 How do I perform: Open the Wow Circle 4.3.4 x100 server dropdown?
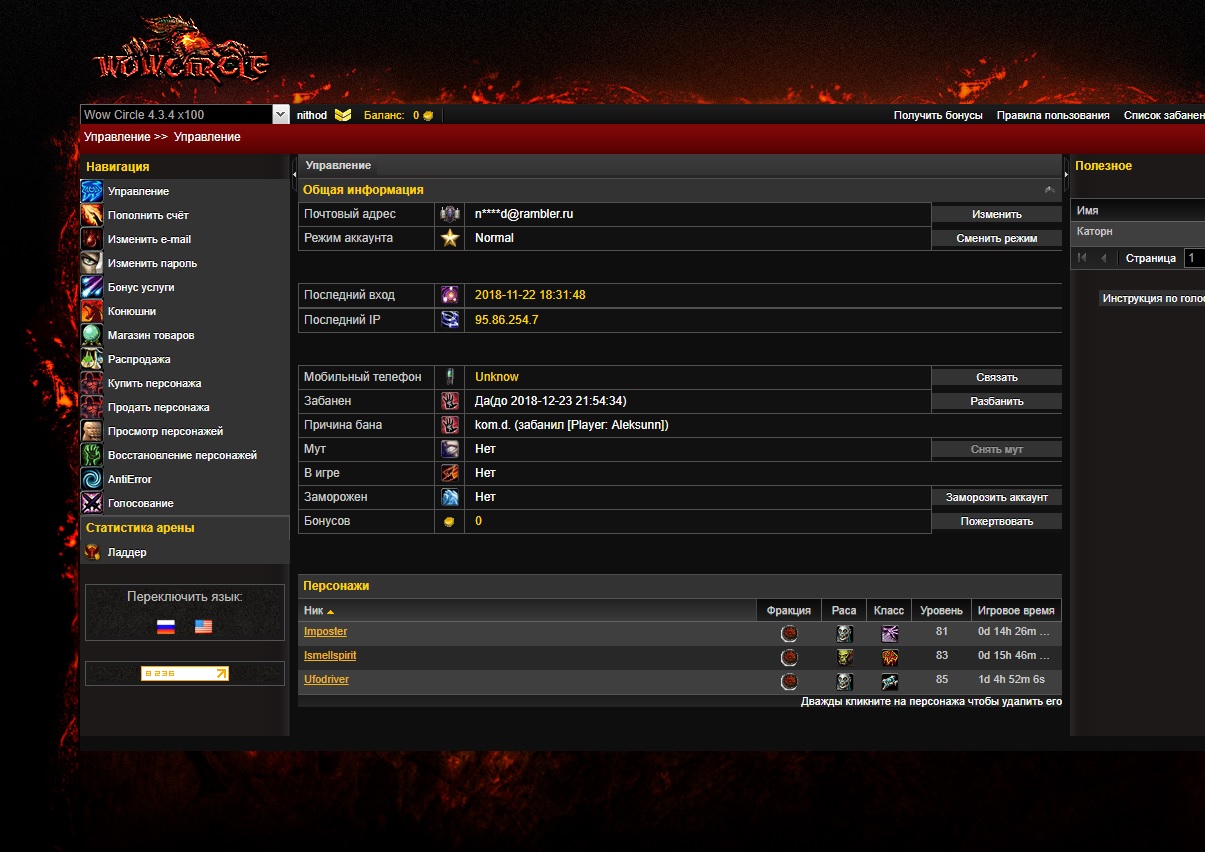point(280,115)
